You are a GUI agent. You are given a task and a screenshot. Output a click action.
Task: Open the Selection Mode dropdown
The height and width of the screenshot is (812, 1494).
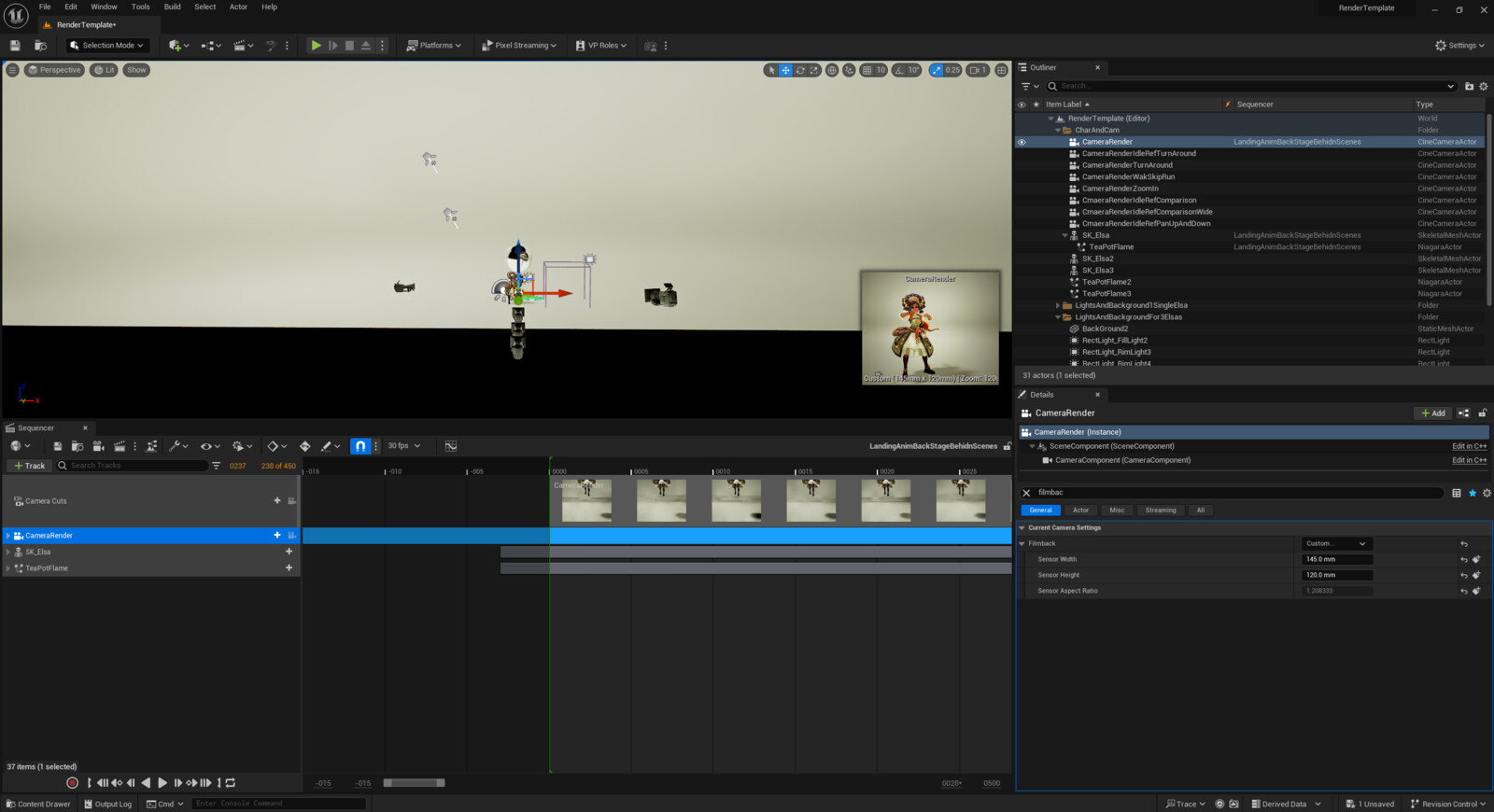107,45
